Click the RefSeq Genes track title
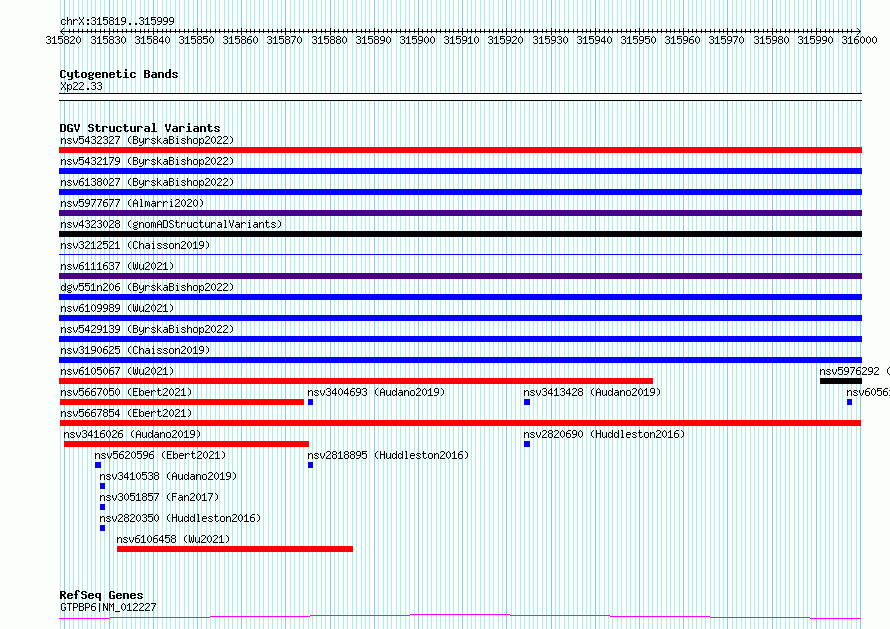This screenshot has height=629, width=890. click(x=101, y=596)
